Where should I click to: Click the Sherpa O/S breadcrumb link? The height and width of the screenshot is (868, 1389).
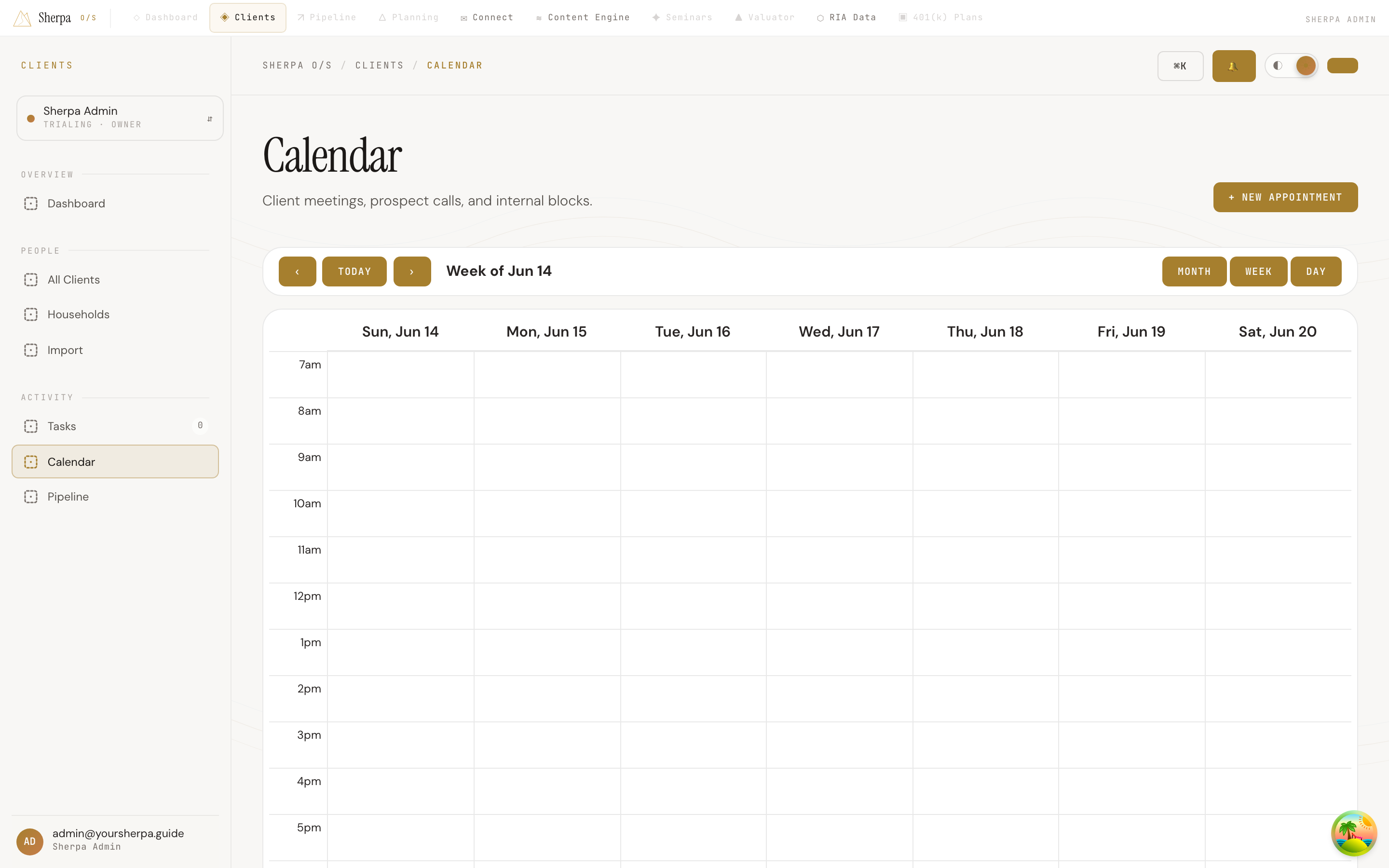coord(297,66)
